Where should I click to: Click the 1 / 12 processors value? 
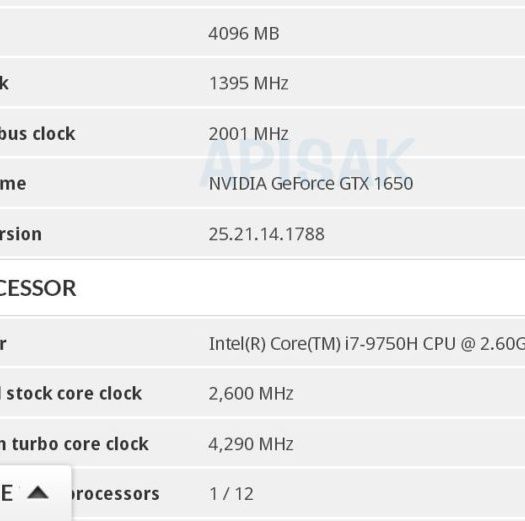click(x=231, y=494)
